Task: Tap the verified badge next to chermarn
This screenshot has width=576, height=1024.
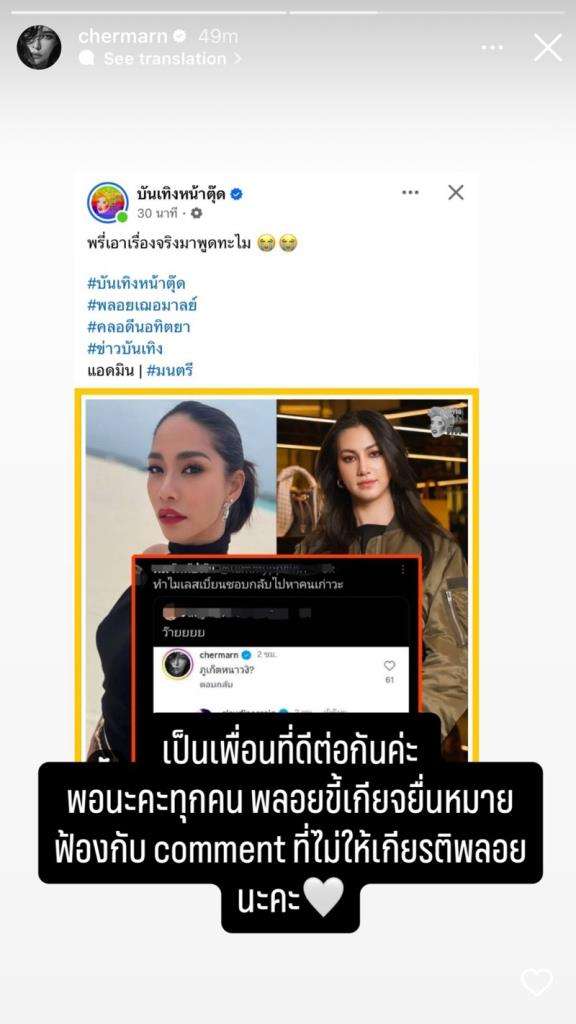Action: 180,37
